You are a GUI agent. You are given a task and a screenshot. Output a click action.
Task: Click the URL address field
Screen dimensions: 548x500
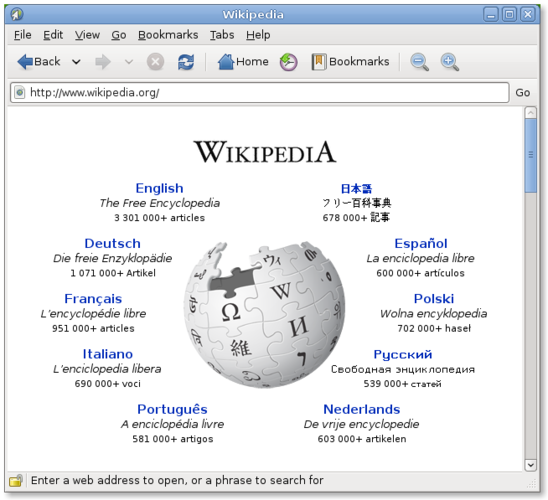260,93
